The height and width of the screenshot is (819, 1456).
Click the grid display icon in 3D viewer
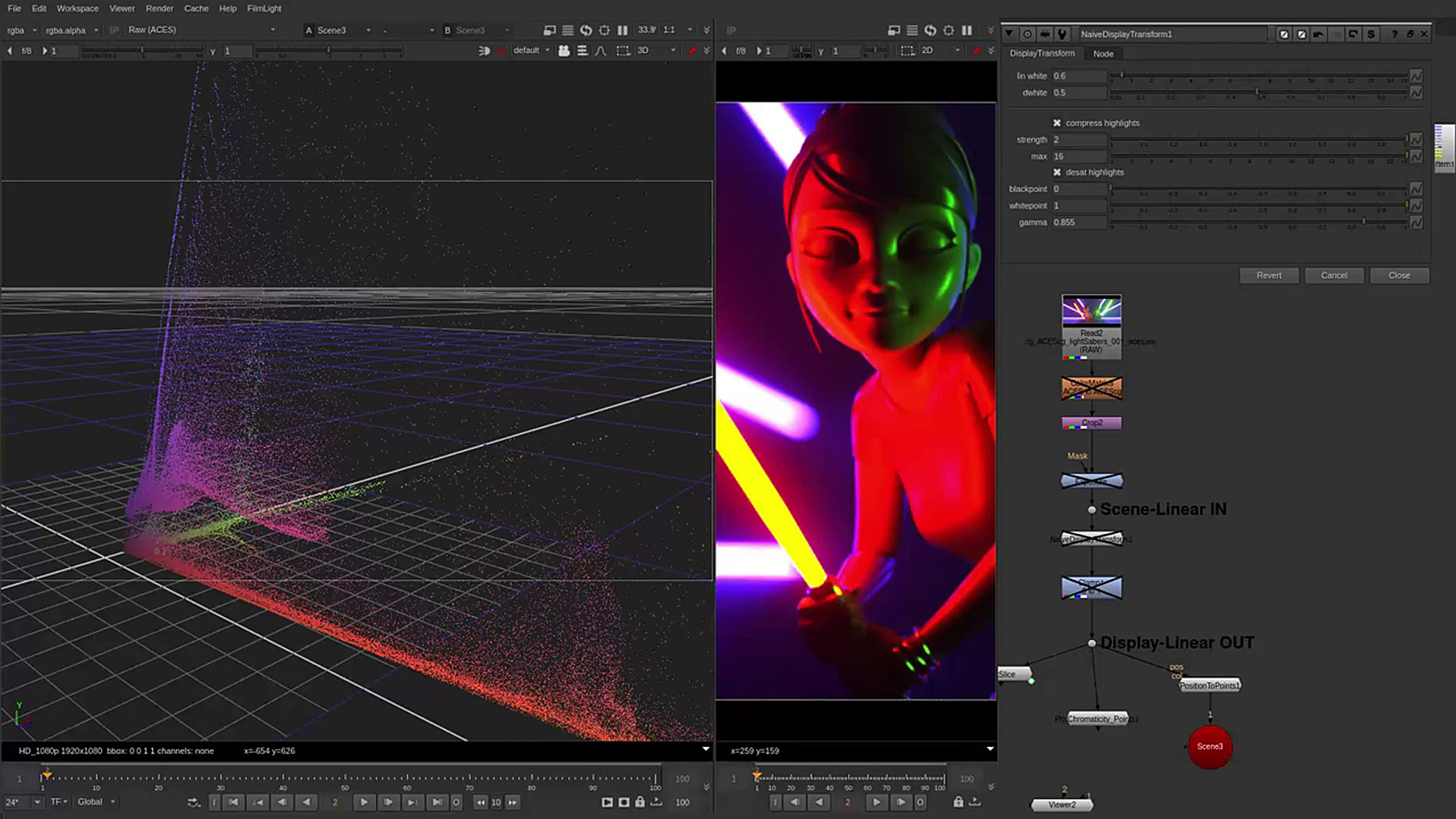582,51
